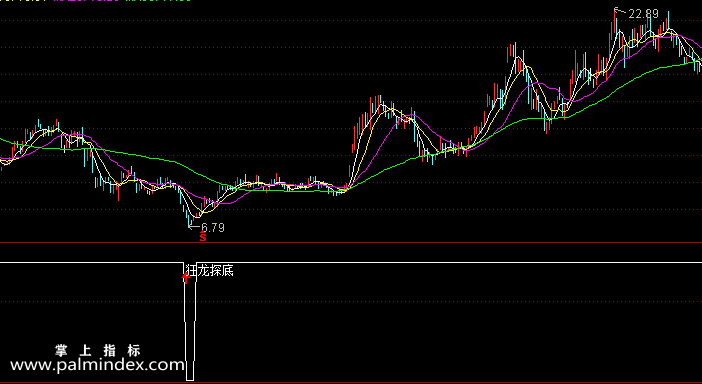Click the green MA label at top edge

click(158, 1)
